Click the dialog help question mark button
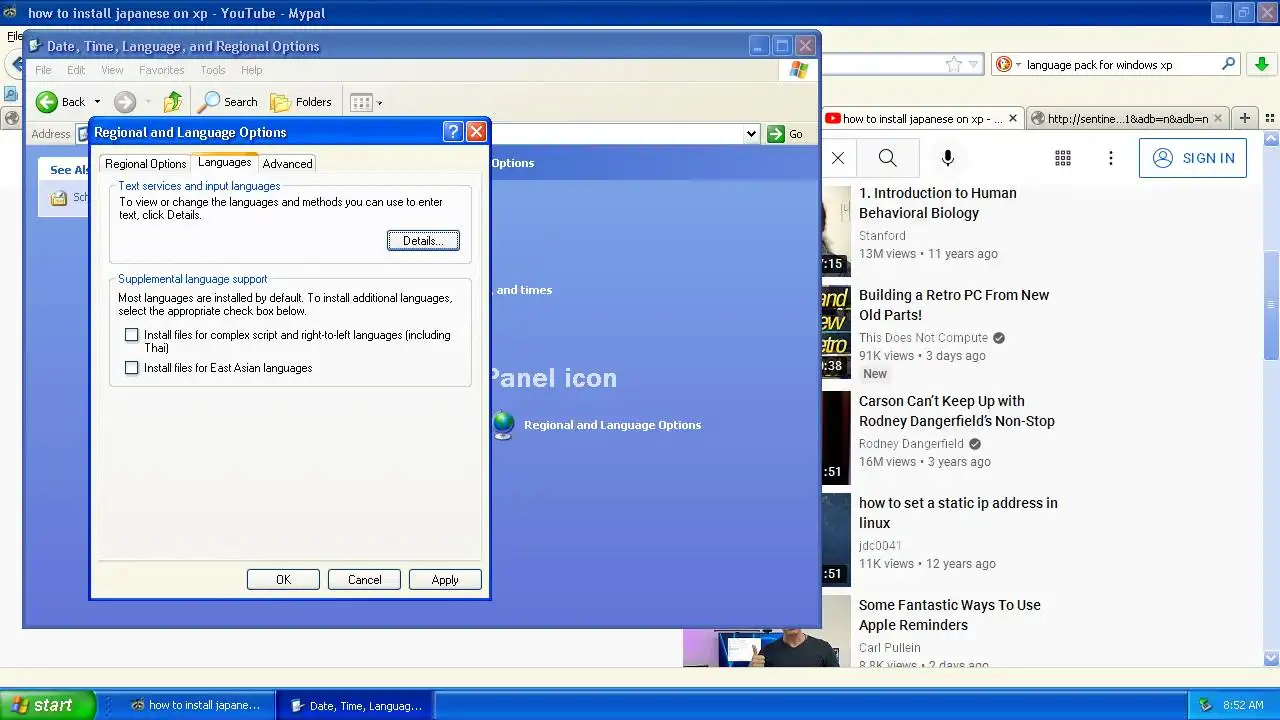1280x720 pixels. [x=452, y=132]
